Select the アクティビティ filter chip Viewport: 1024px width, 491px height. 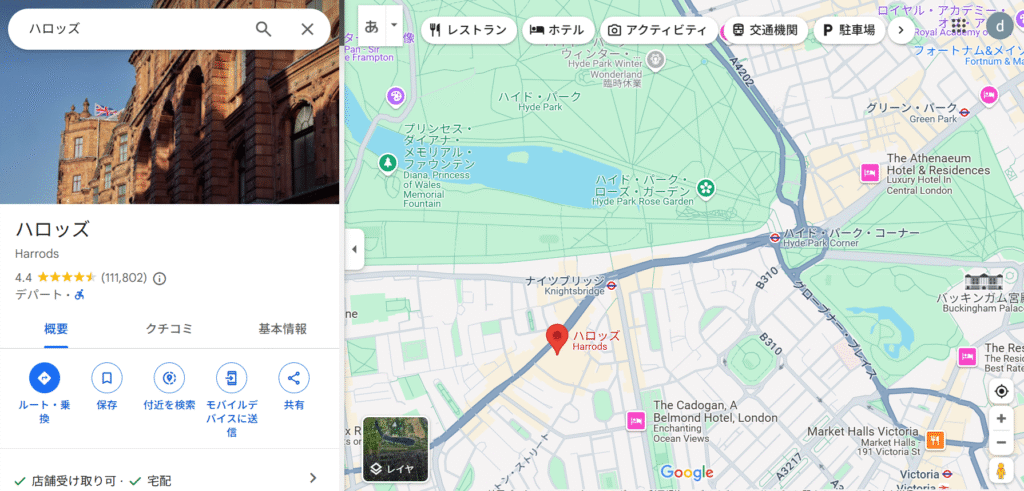tap(658, 30)
